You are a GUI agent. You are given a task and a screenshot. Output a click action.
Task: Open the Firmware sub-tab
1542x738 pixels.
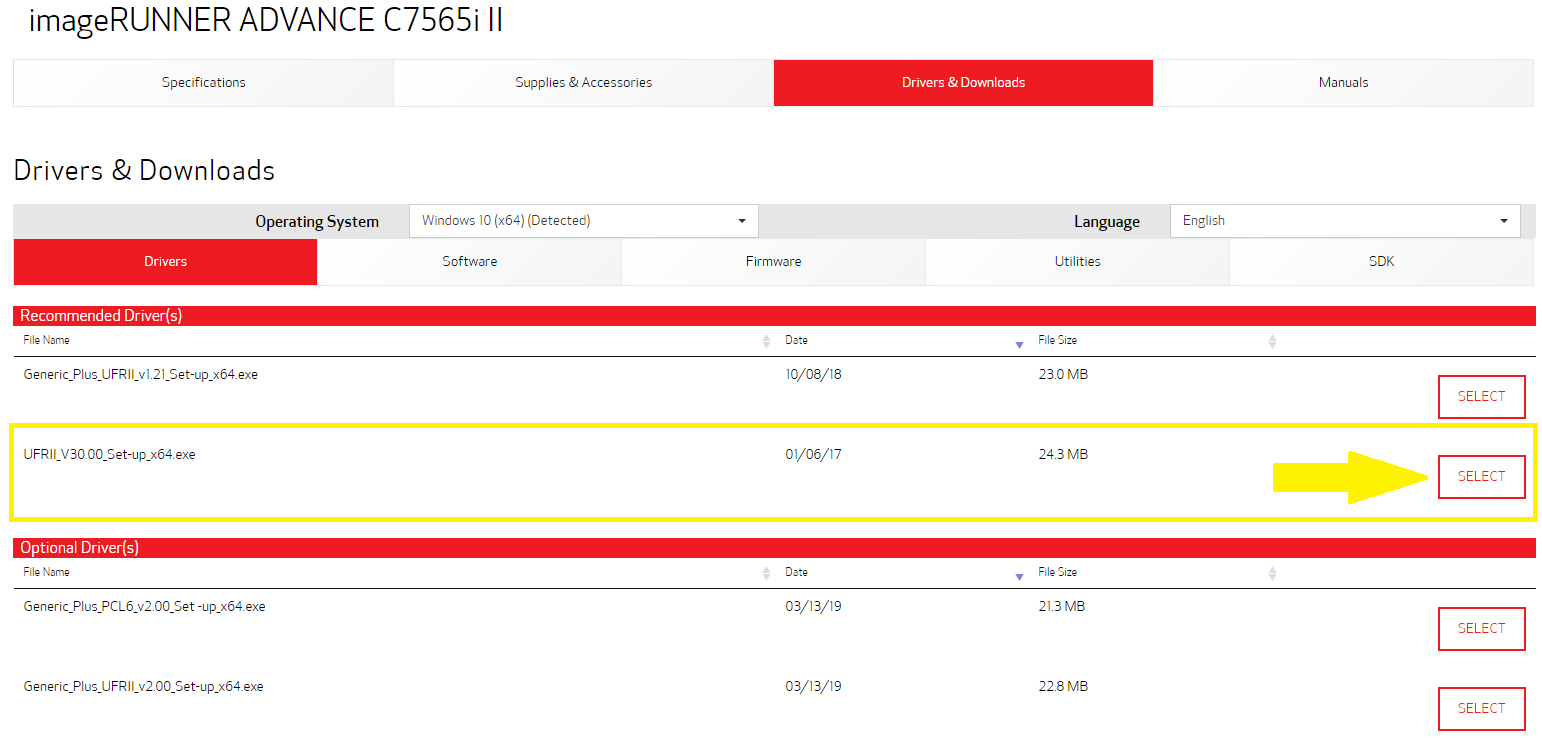773,261
